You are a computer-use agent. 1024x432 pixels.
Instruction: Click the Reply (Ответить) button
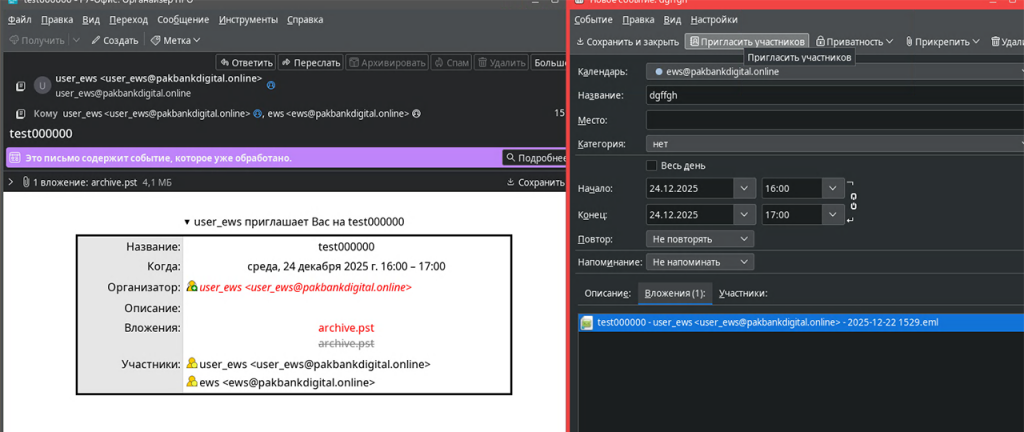coord(245,62)
